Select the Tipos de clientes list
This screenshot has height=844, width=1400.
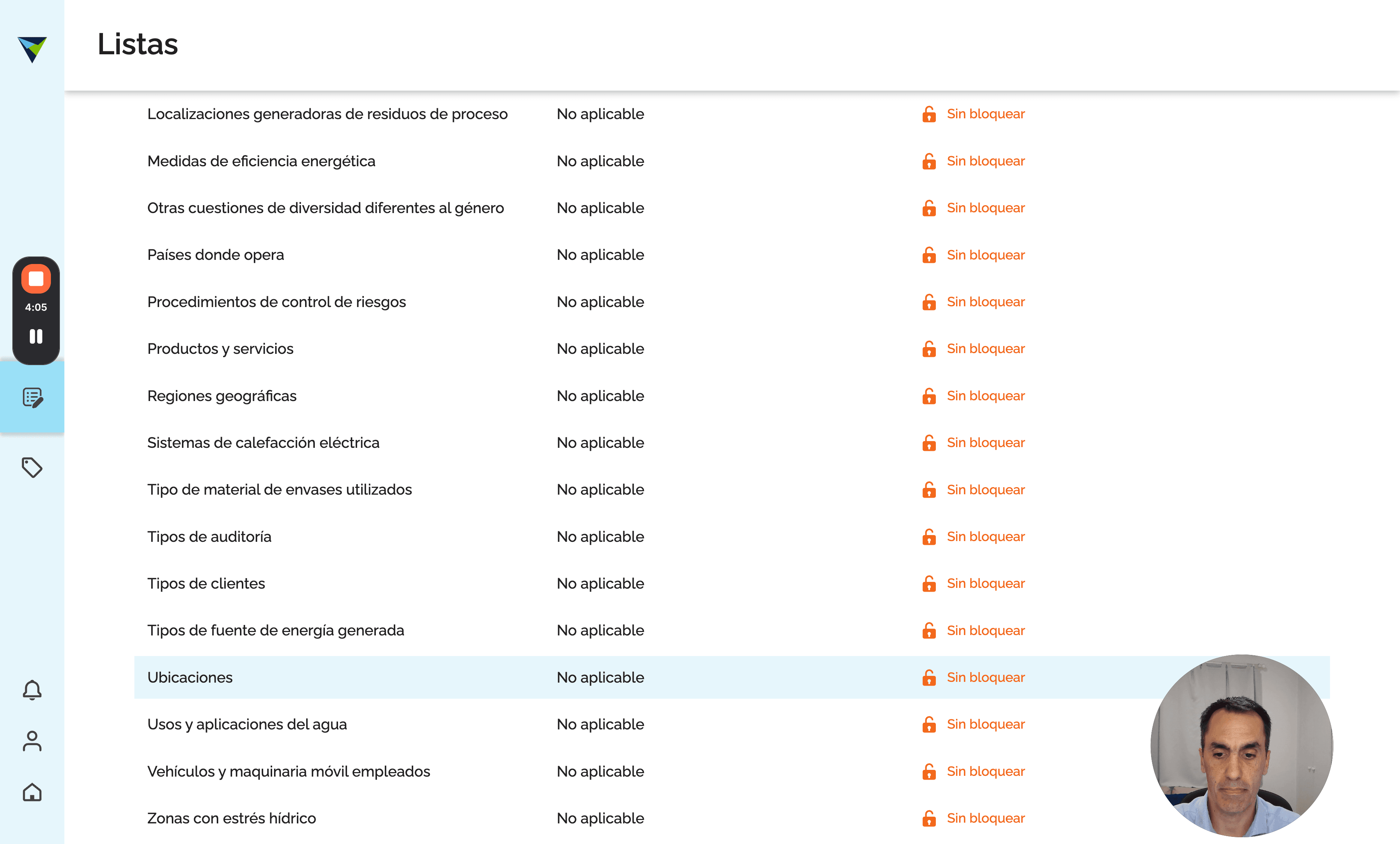(x=206, y=583)
